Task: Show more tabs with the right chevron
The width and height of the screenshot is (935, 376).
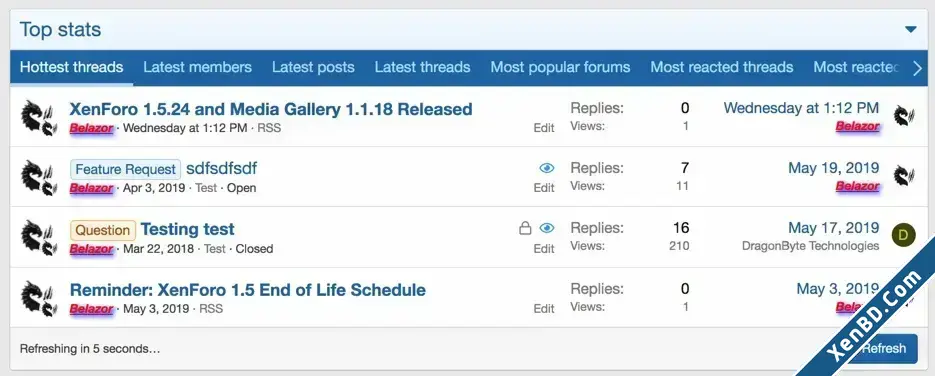Action: coord(917,68)
